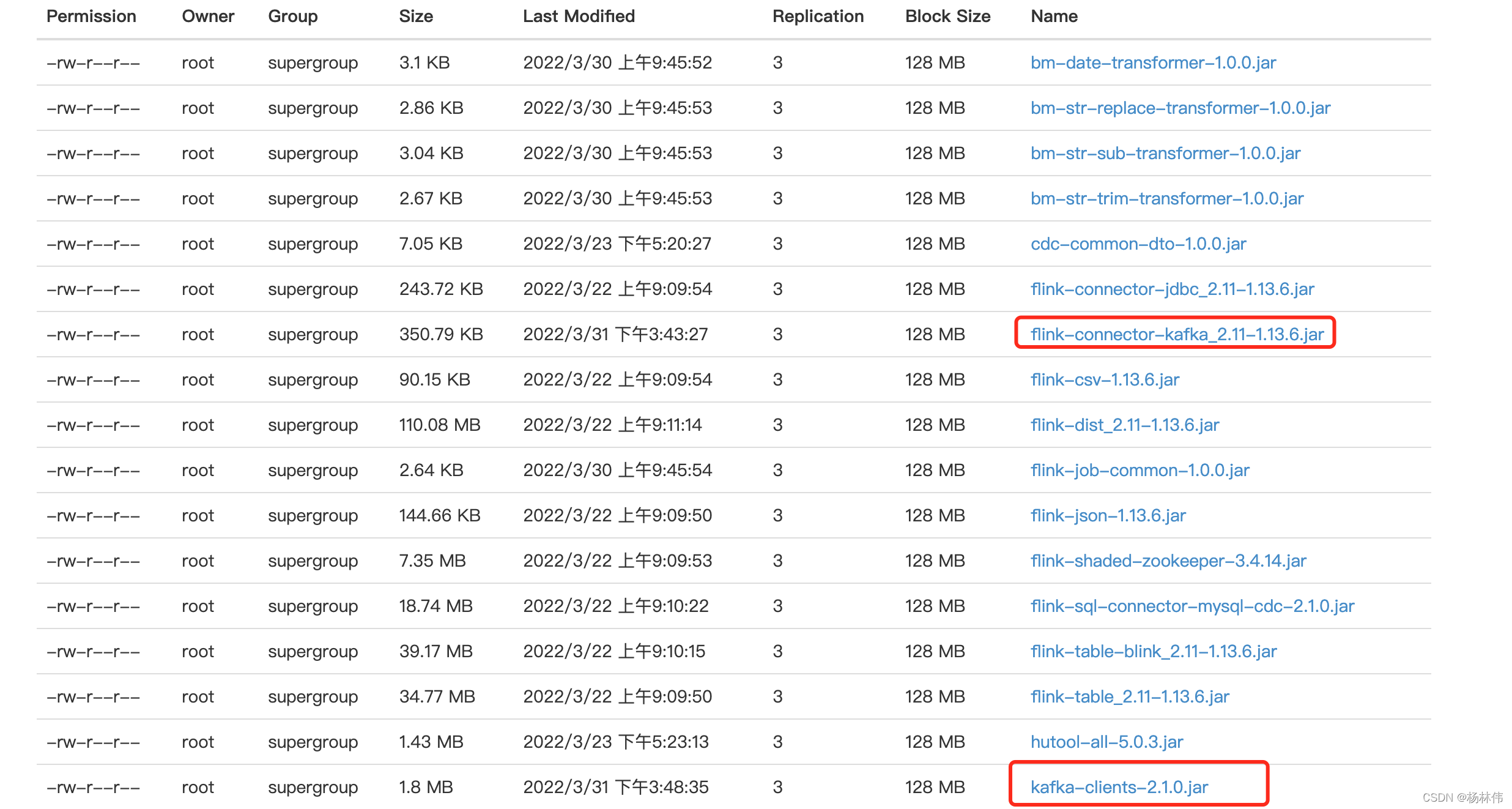Select flink-json-1.13.6.jar file link
Viewport: 1512px width, 809px height.
(x=1108, y=515)
